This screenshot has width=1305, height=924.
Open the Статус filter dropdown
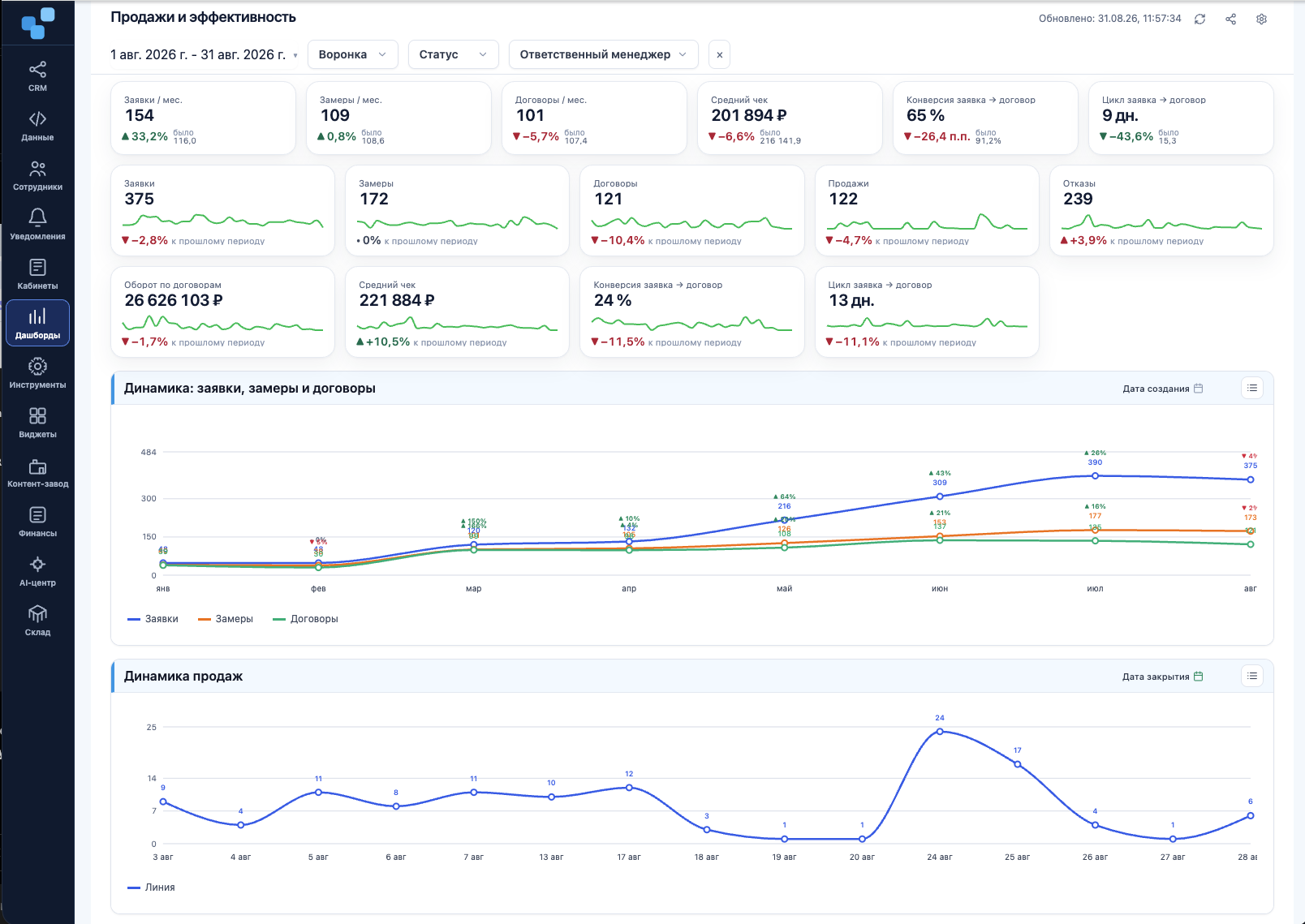tap(453, 54)
